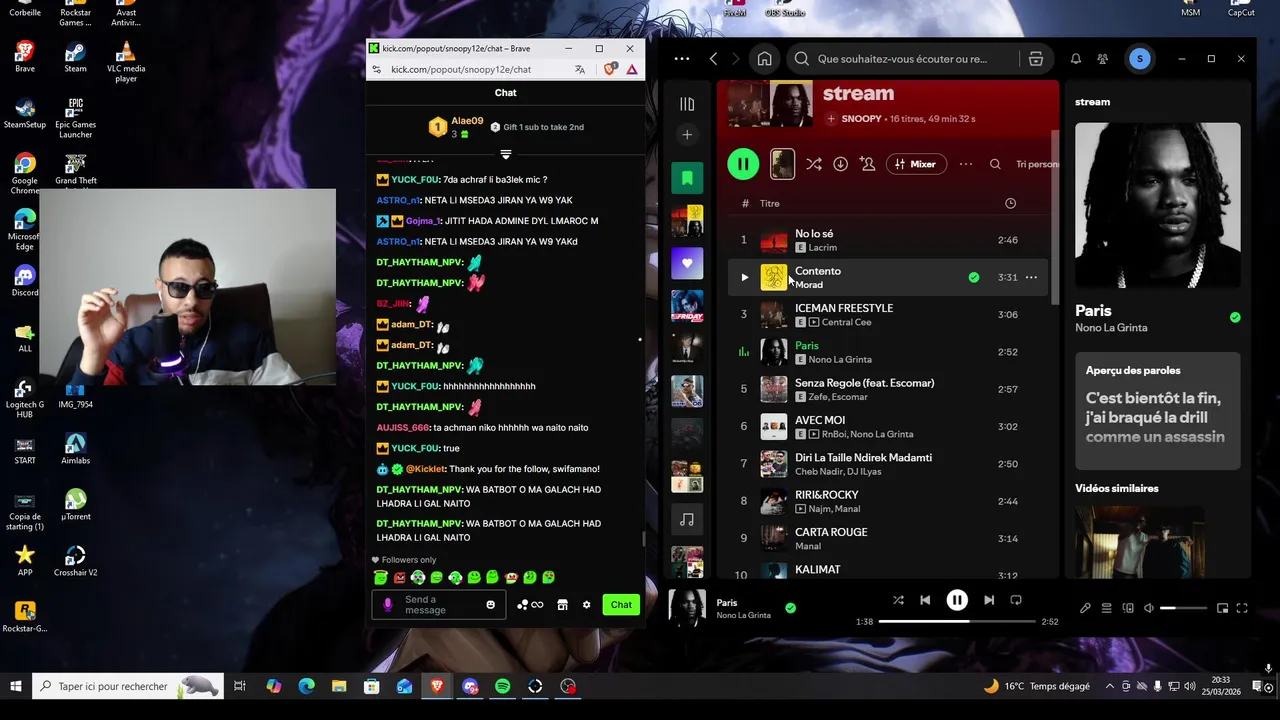Screen dimensions: 1280x720
Task: Open the Spotify profile avatar menu
Action: (x=1140, y=59)
